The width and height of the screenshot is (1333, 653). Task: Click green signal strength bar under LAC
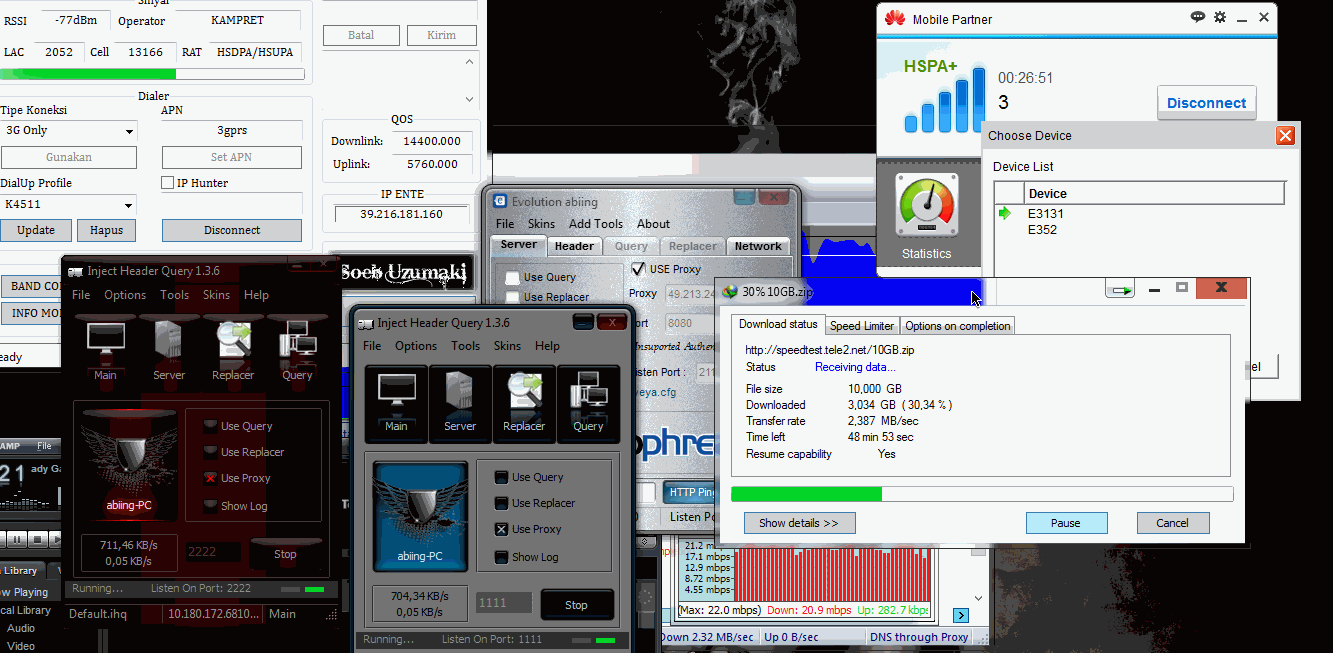[x=152, y=74]
